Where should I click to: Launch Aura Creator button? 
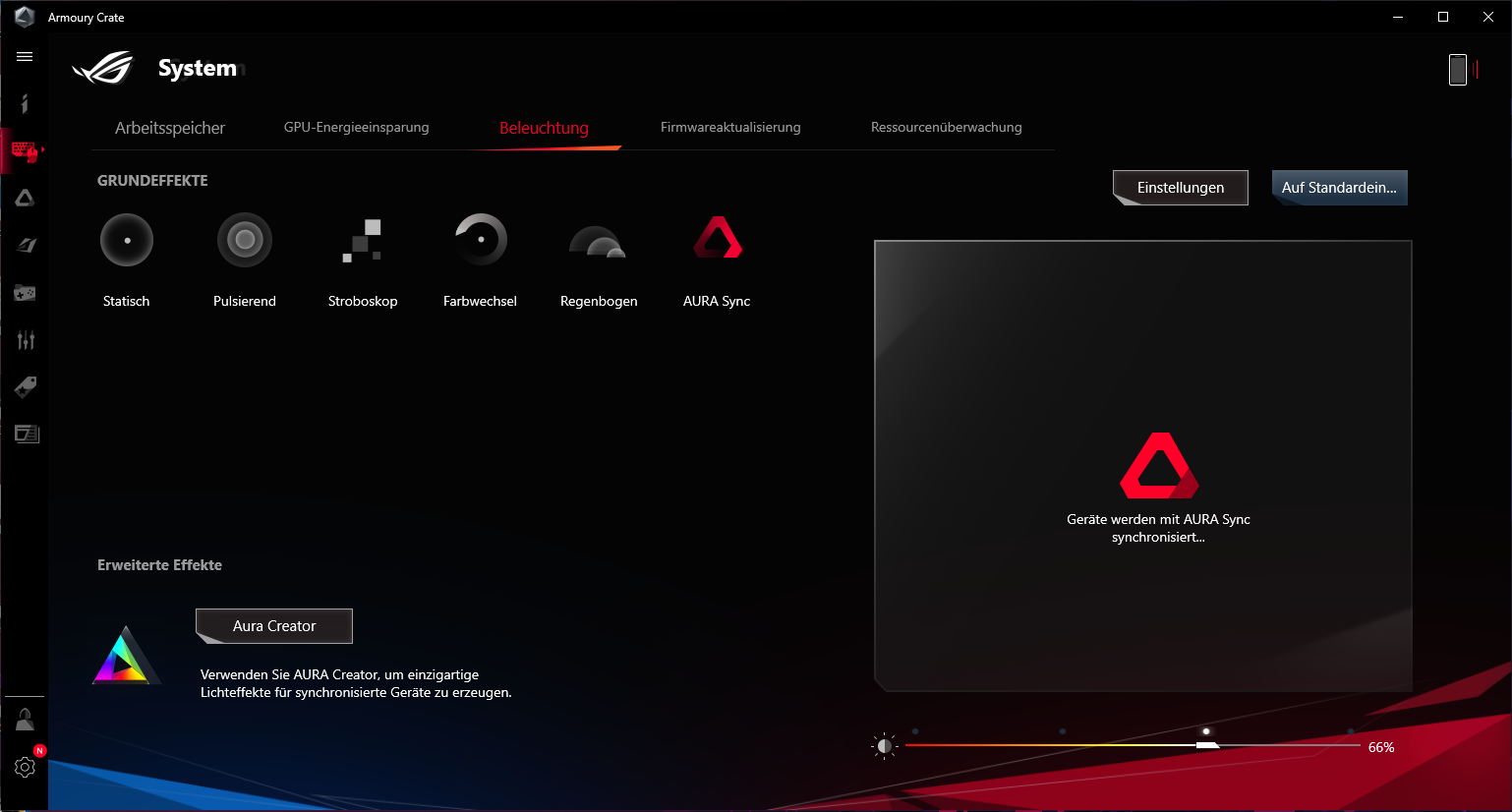click(x=274, y=626)
